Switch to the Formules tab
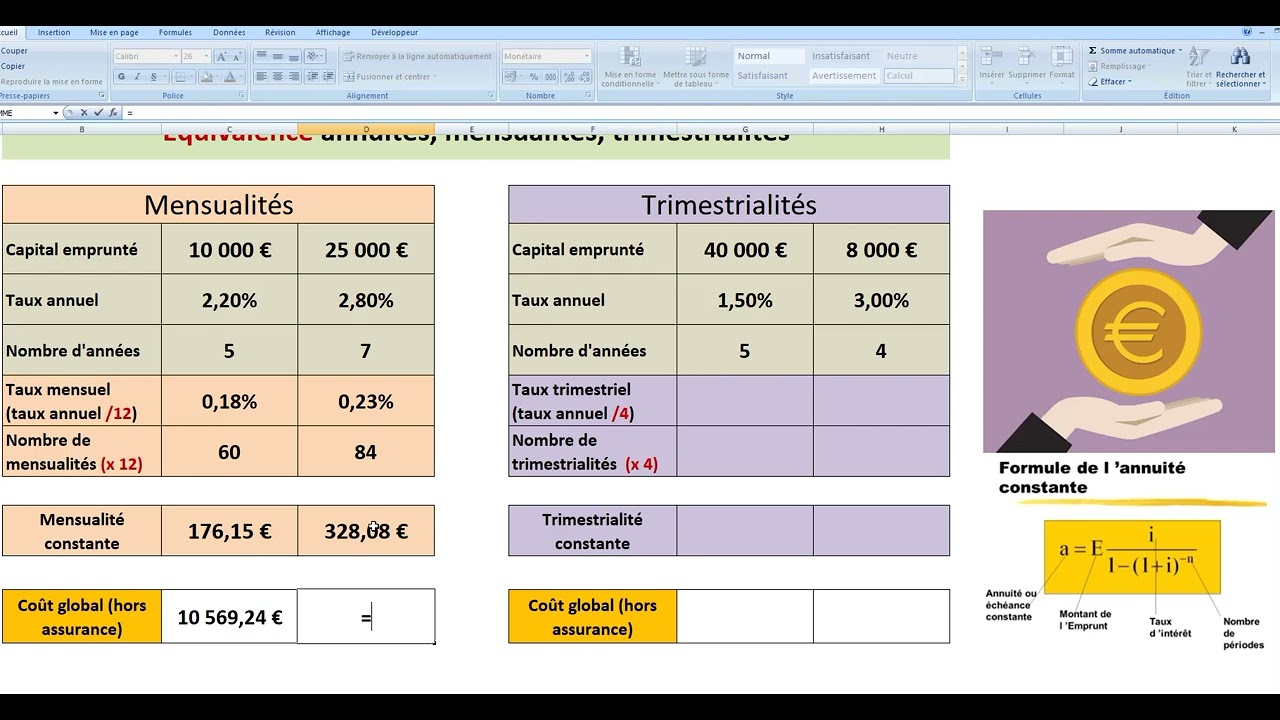1280x720 pixels. pyautogui.click(x=175, y=32)
